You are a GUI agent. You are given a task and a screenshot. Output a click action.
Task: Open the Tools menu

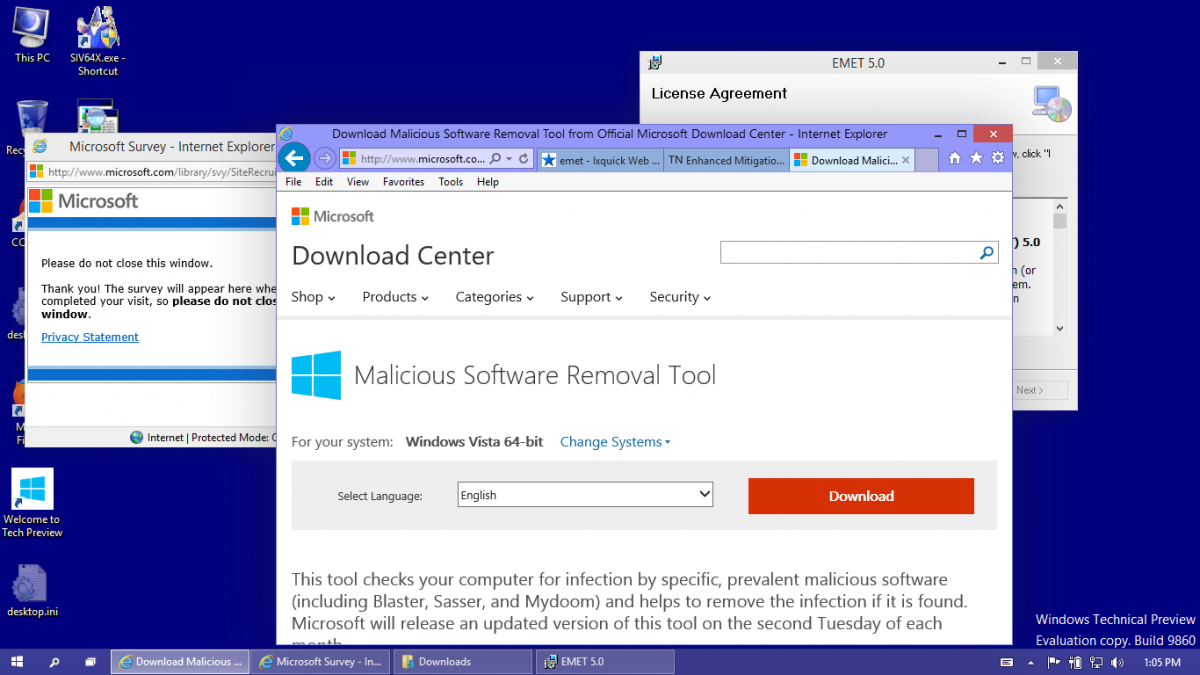[451, 182]
